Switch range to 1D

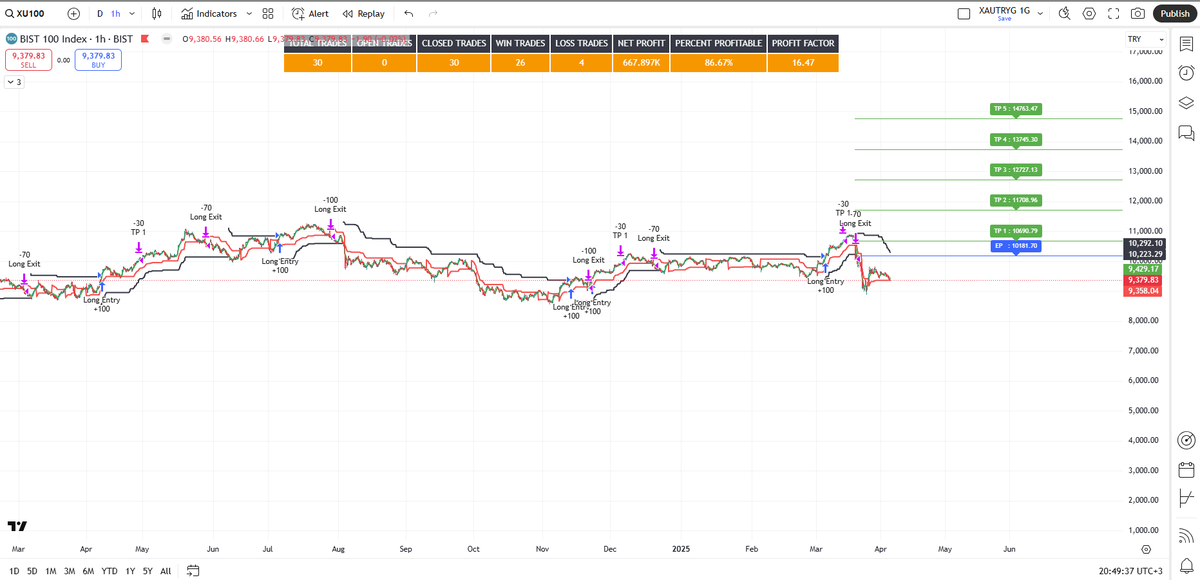click(14, 571)
